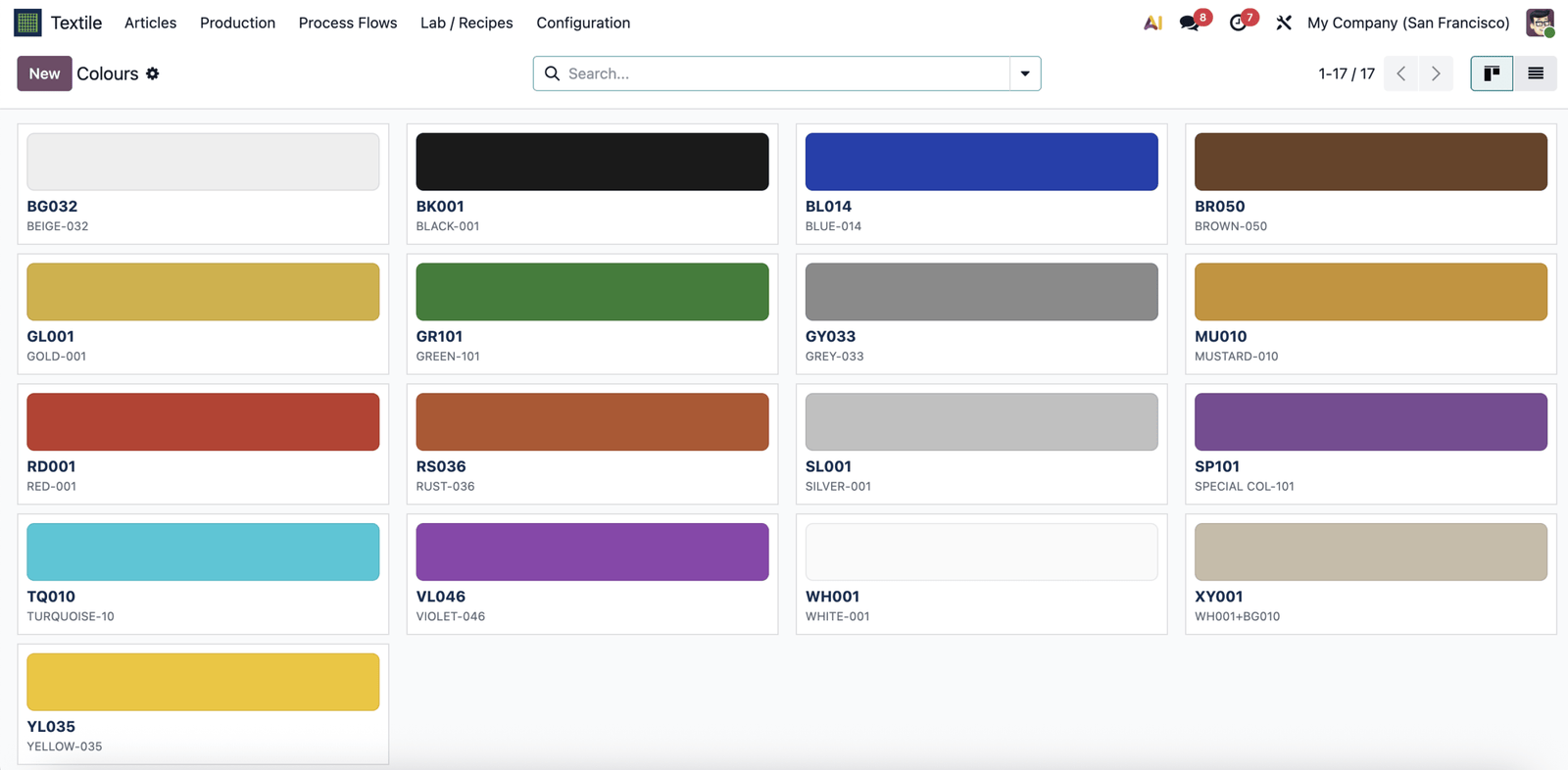Go to the next page of records
The image size is (1568, 770).
coord(1436,73)
